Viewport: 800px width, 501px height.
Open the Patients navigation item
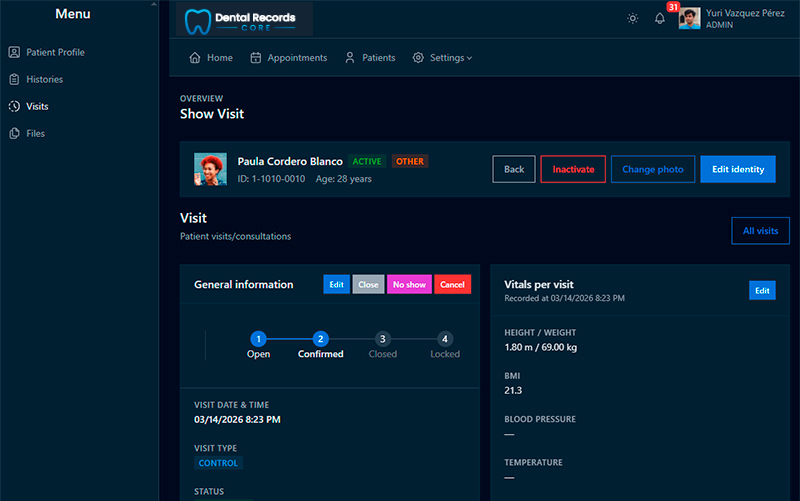tap(370, 58)
